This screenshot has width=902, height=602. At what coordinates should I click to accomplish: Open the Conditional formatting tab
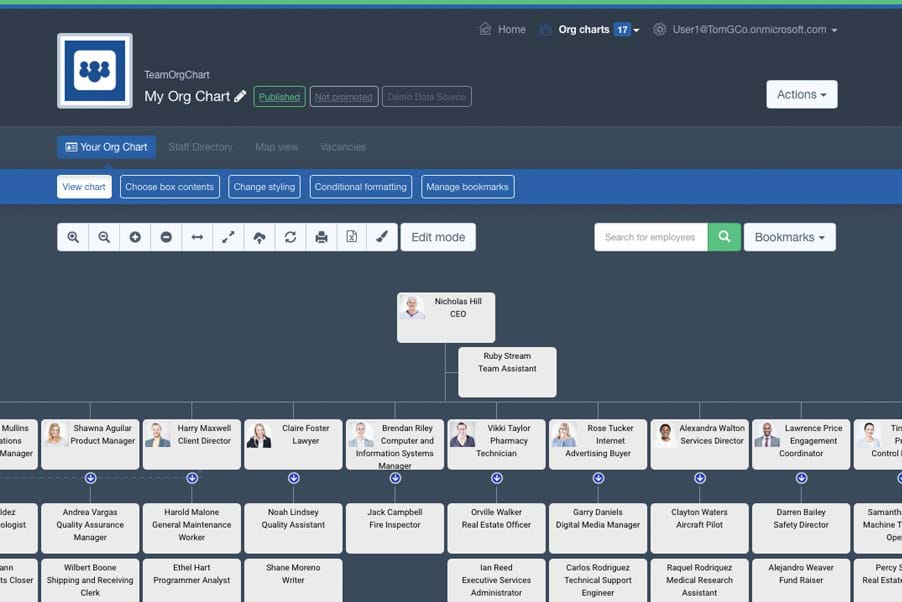coord(360,187)
